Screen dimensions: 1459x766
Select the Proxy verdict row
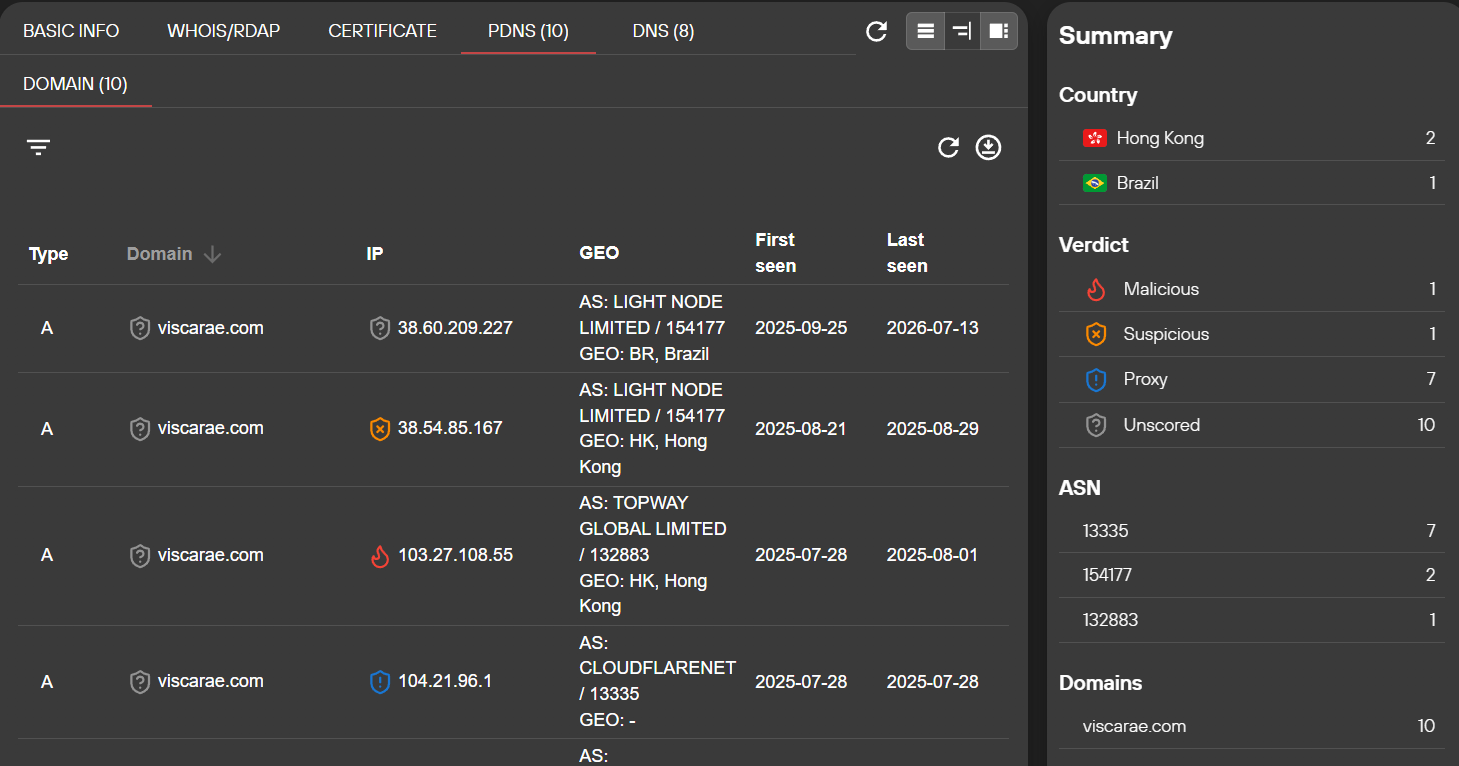point(1252,379)
